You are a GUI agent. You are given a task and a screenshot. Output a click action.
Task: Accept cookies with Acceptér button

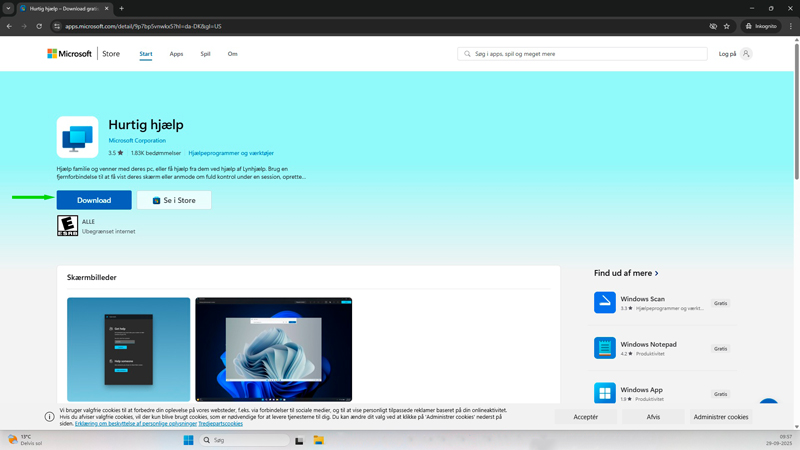586,417
